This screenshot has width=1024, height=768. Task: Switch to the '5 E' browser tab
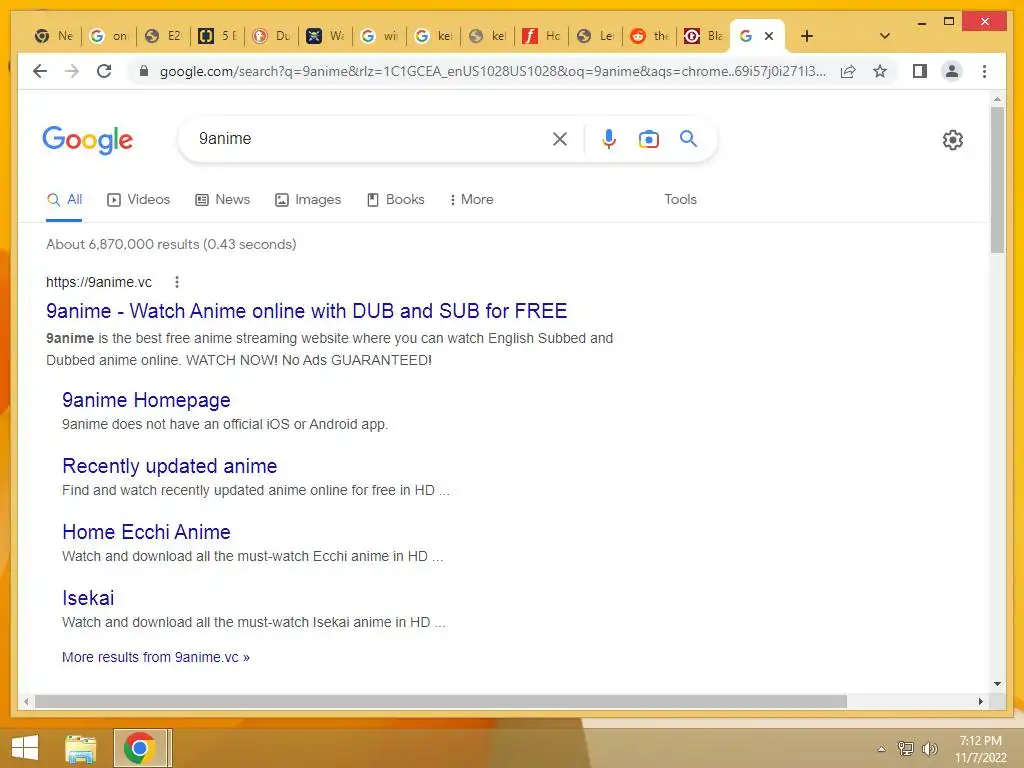point(217,36)
